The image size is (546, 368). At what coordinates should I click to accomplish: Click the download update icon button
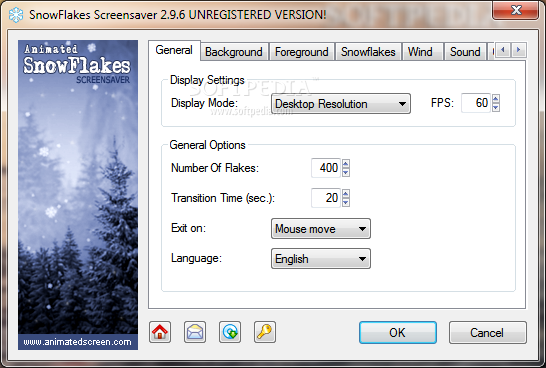pos(230,332)
